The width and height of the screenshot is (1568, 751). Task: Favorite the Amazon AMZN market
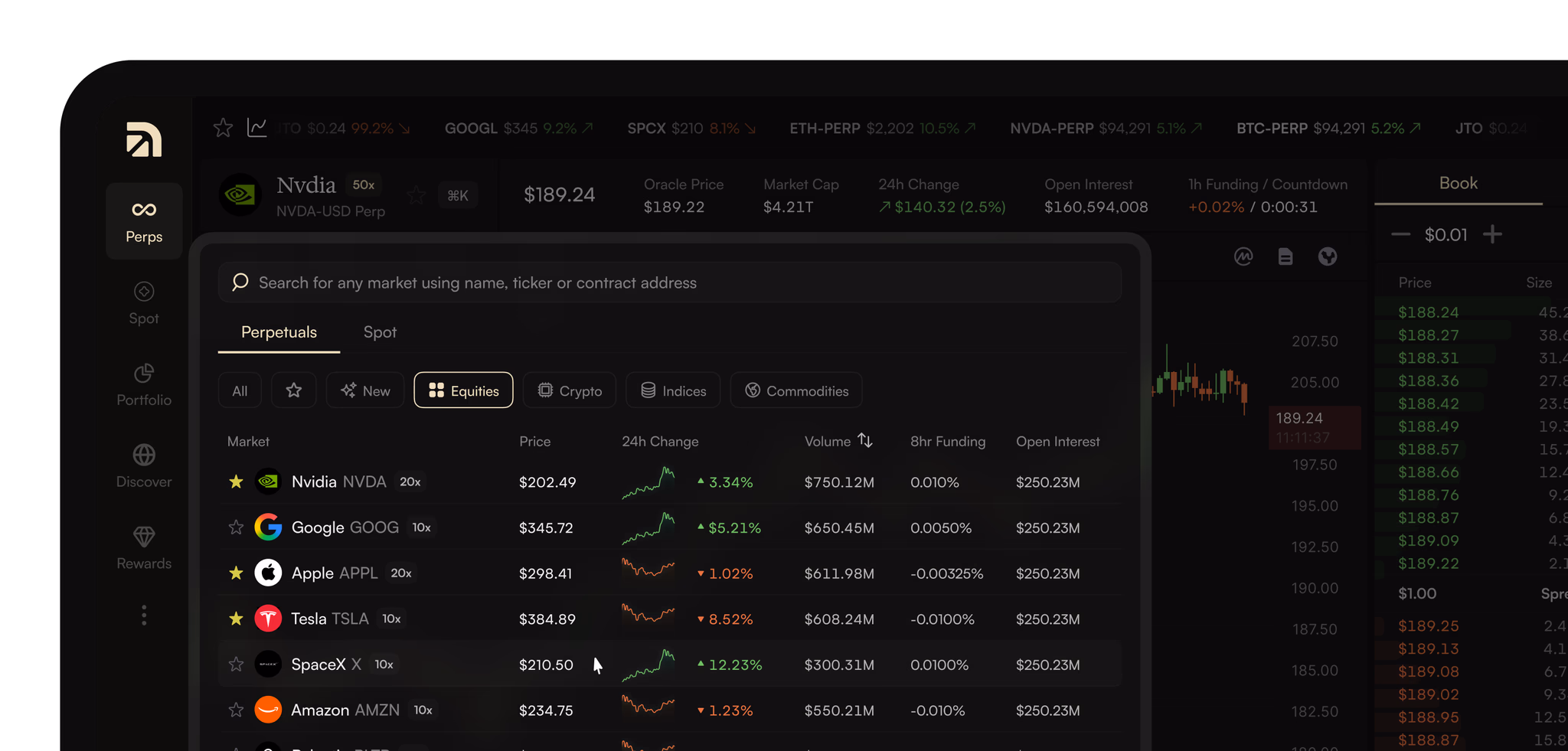pyautogui.click(x=236, y=710)
